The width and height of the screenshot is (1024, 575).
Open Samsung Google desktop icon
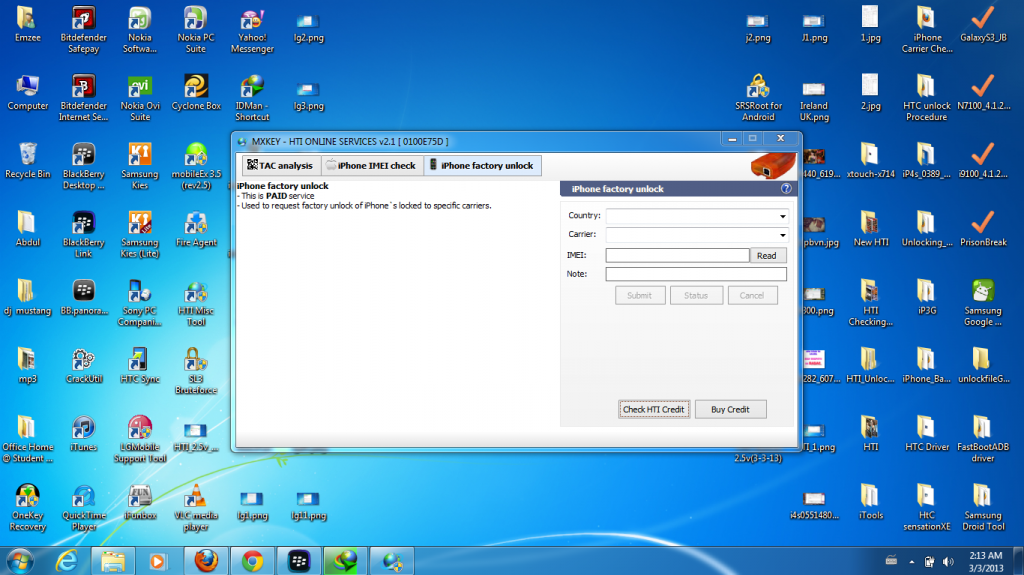[983, 303]
